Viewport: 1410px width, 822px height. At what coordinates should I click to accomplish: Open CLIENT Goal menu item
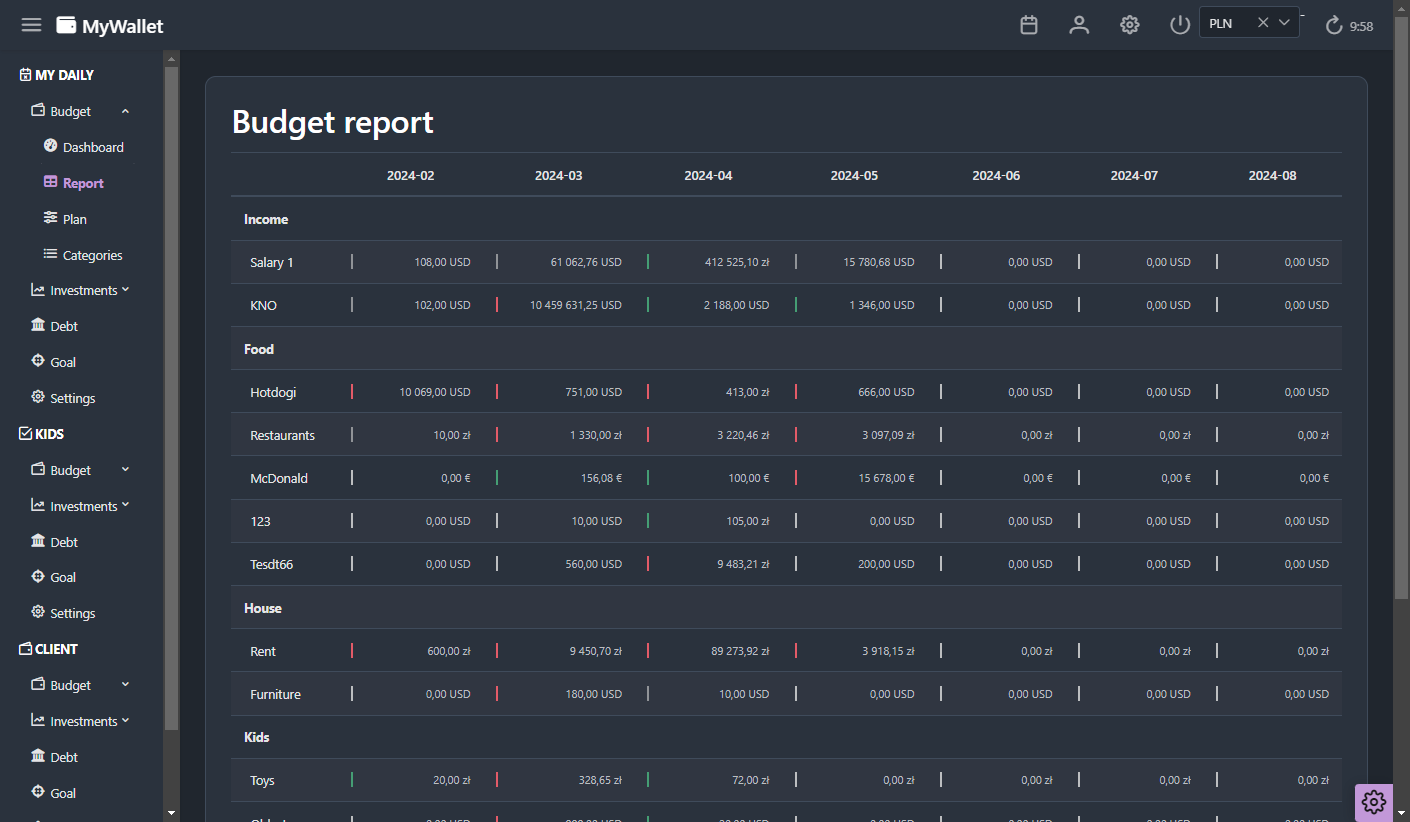(63, 793)
